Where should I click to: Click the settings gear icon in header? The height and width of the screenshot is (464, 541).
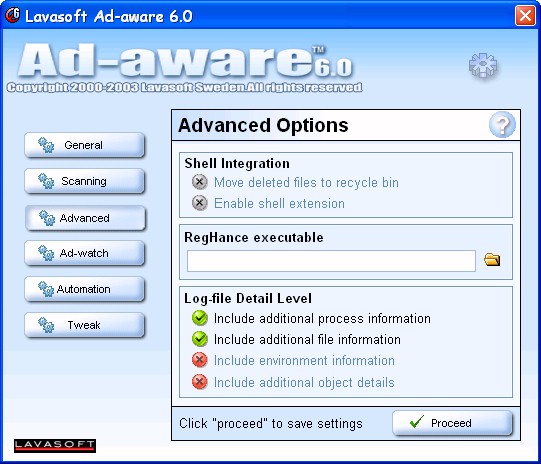click(483, 65)
